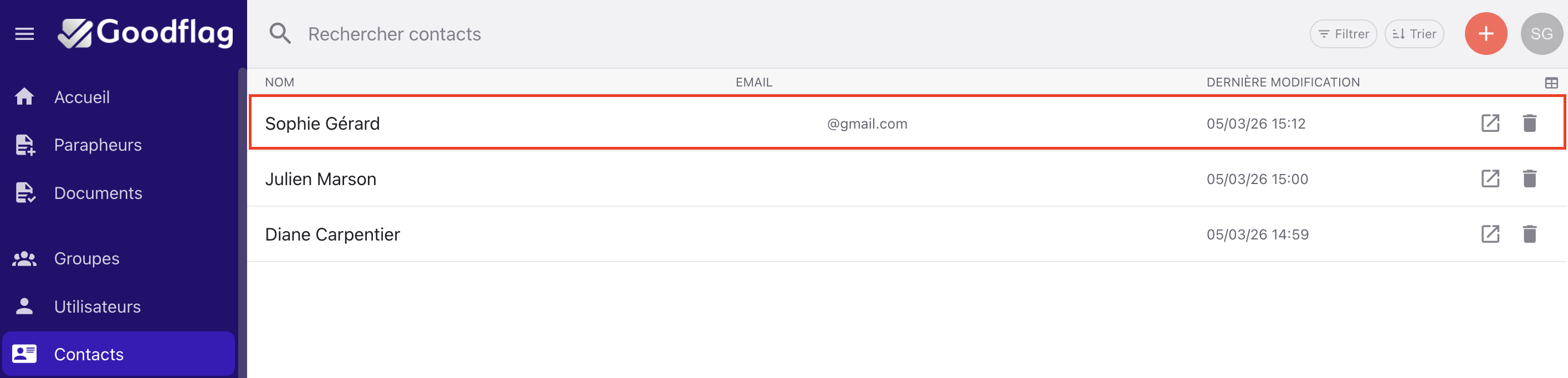This screenshot has width=1568, height=378.
Task: Add a new contact with plus button
Action: coord(1485,34)
